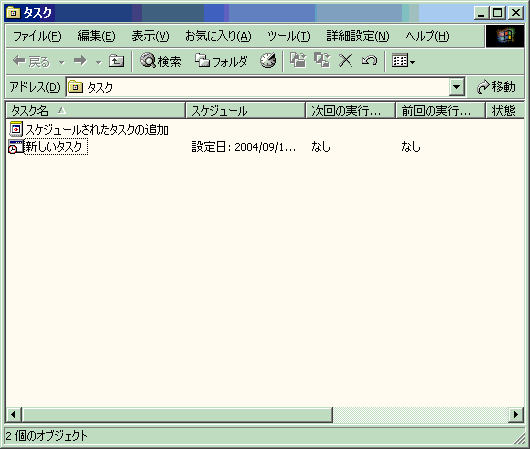Viewport: 530px width, 449px height.
Task: Click the title bar folder icon
Action: 13,13
